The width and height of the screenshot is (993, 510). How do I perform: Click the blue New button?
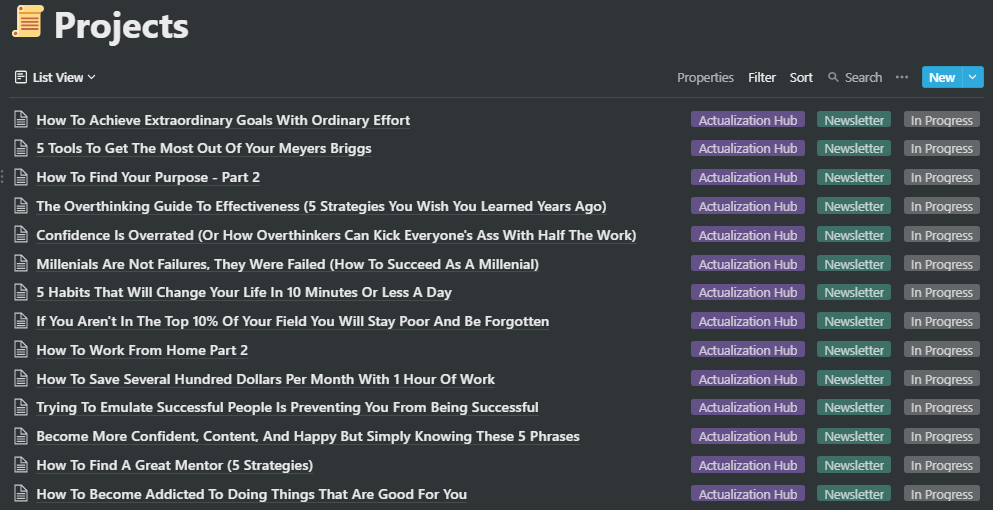[942, 77]
